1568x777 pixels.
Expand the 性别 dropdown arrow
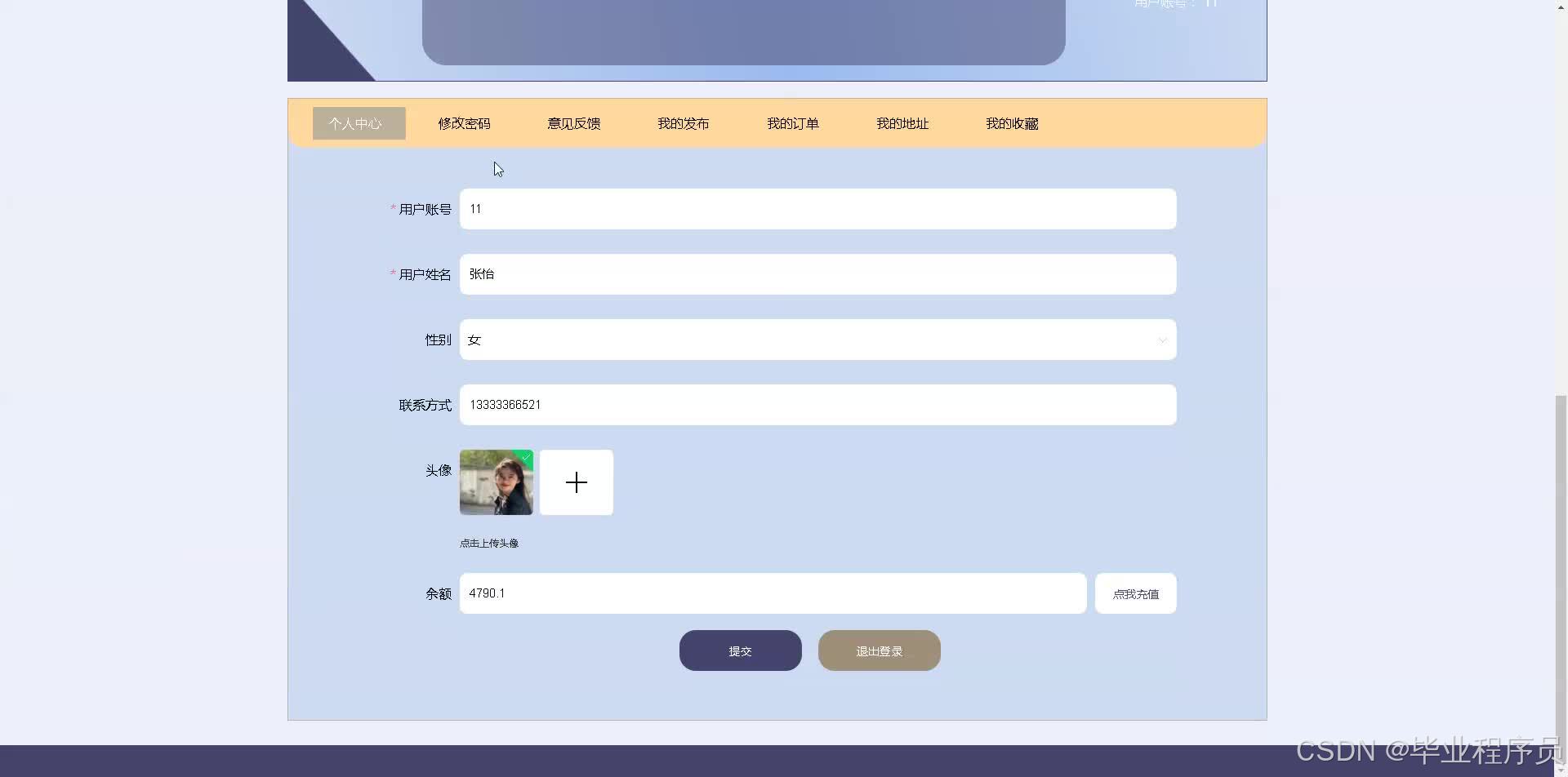(x=1162, y=340)
